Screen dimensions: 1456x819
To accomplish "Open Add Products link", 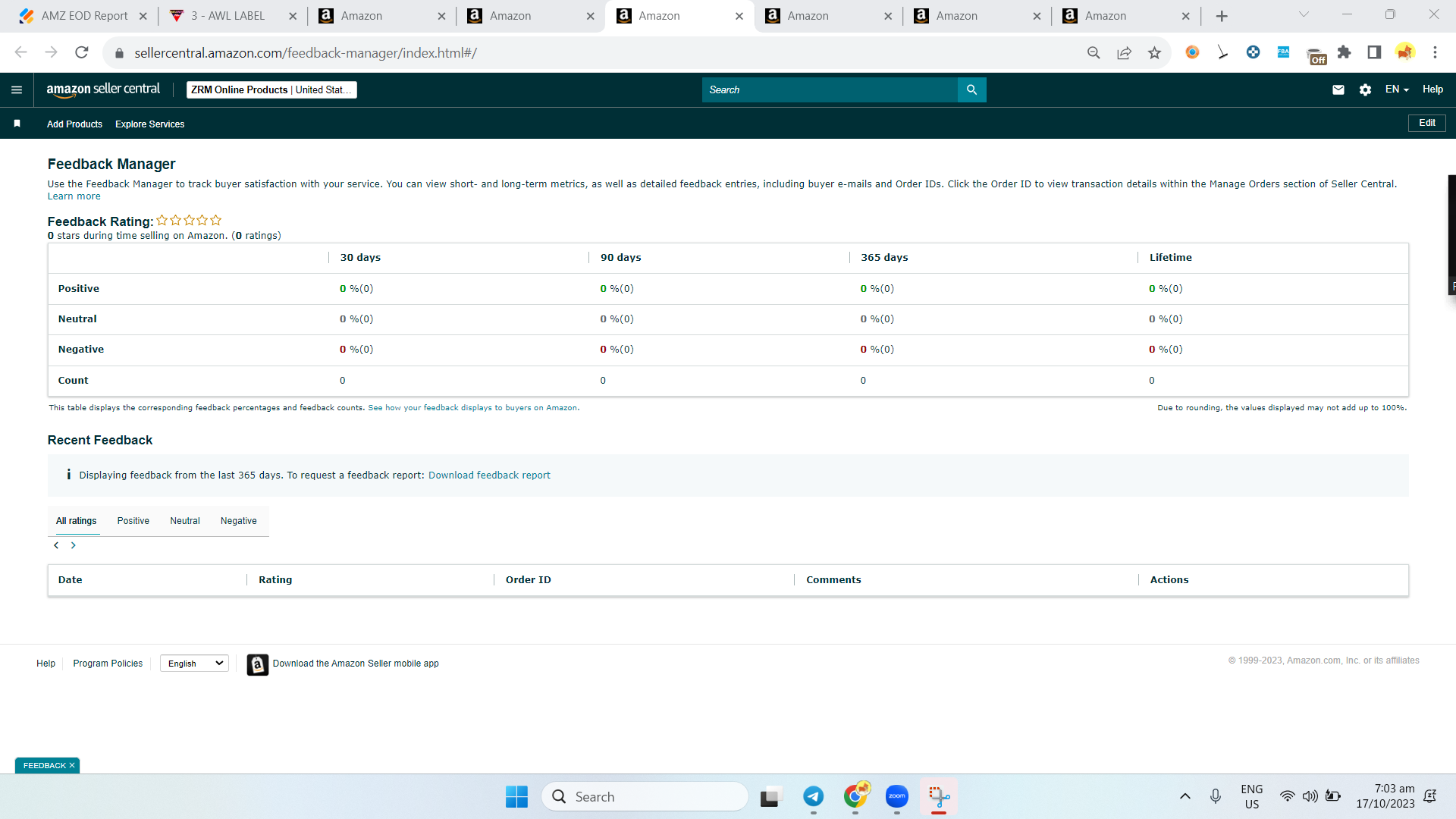I will click(x=74, y=124).
